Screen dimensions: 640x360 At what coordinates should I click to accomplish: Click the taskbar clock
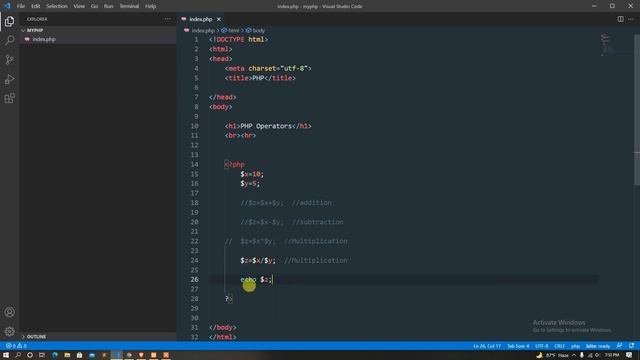612,355
